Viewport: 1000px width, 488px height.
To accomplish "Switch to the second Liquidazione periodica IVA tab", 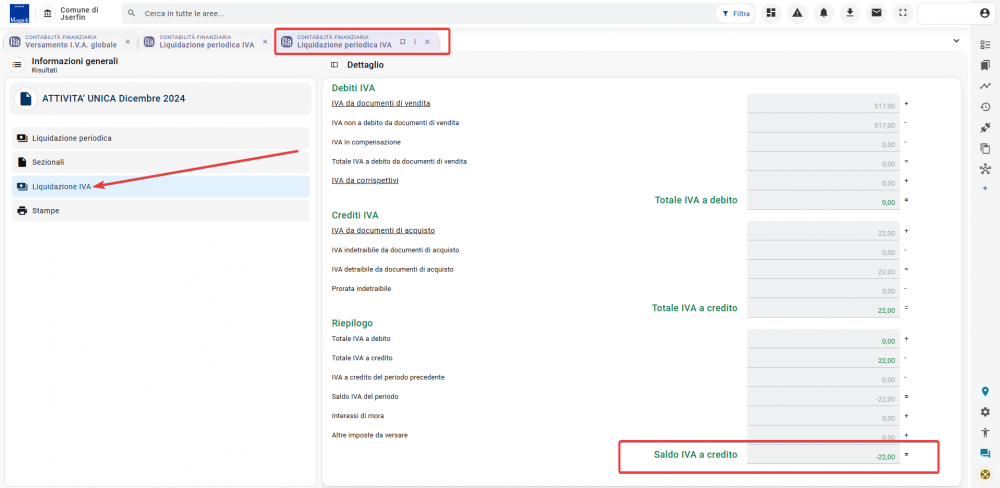I will click(x=207, y=41).
